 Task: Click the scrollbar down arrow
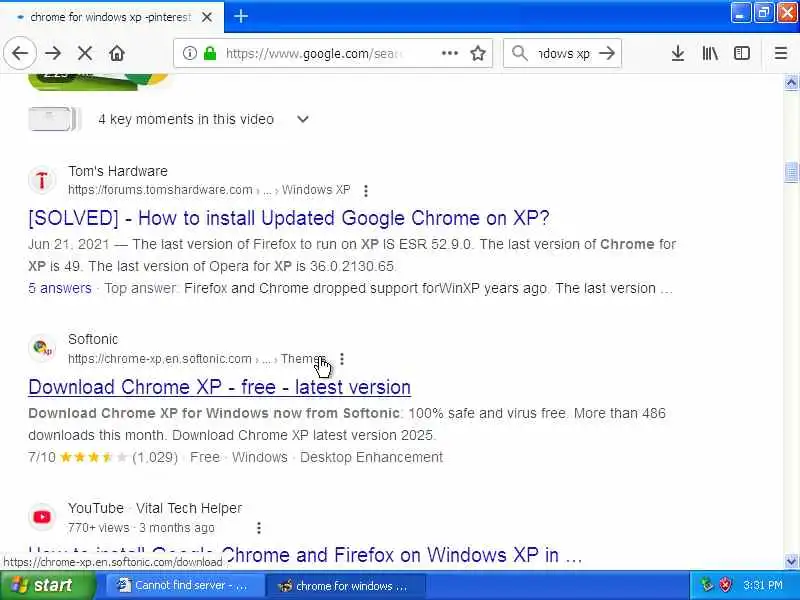point(791,561)
